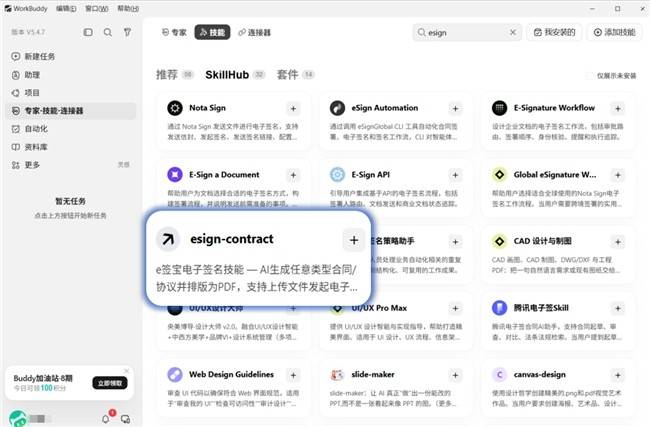Add the Nota Sign skill
Image resolution: width=650 pixels, height=427 pixels.
pyautogui.click(x=293, y=109)
